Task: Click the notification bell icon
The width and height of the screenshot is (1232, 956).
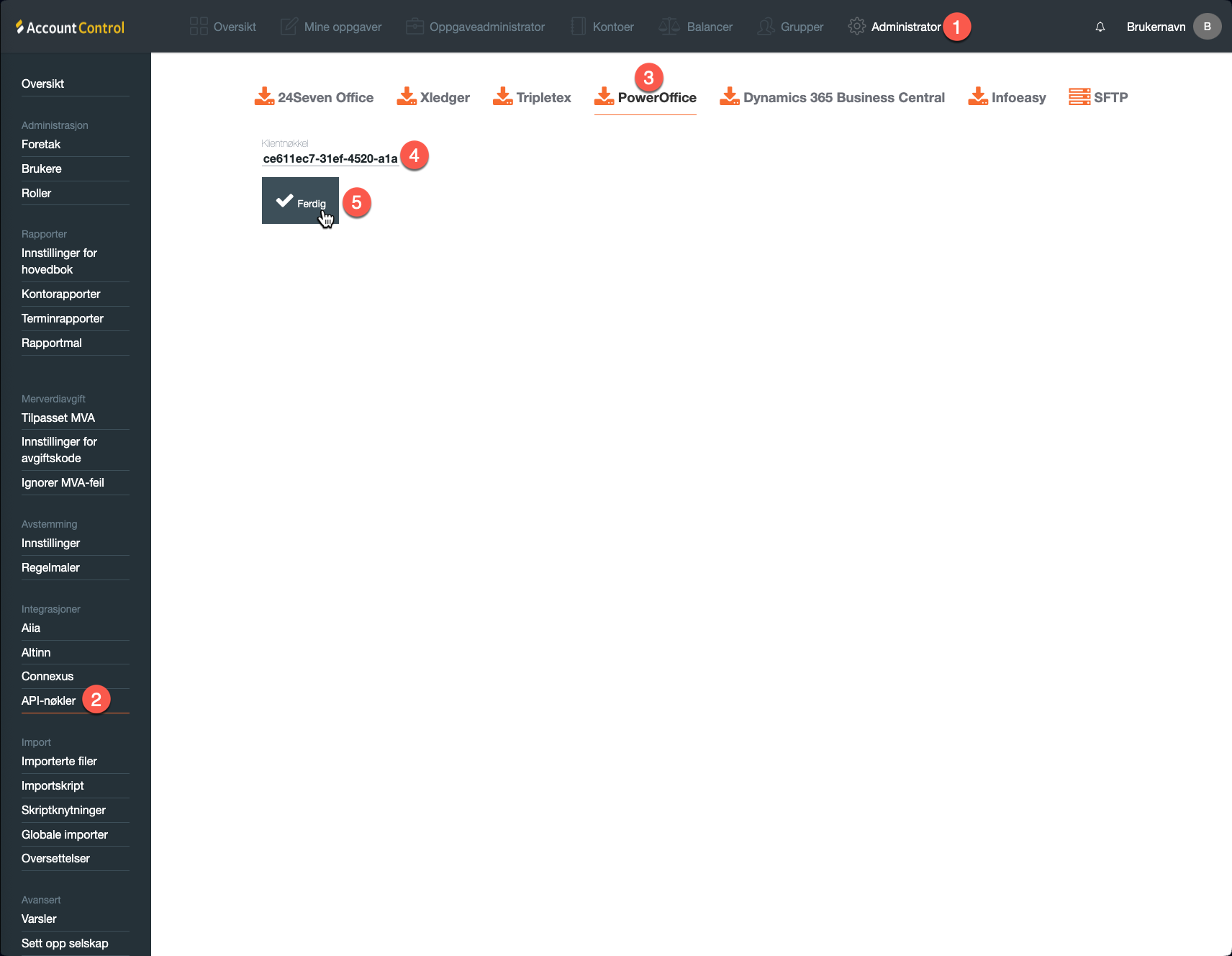Action: 1100,27
